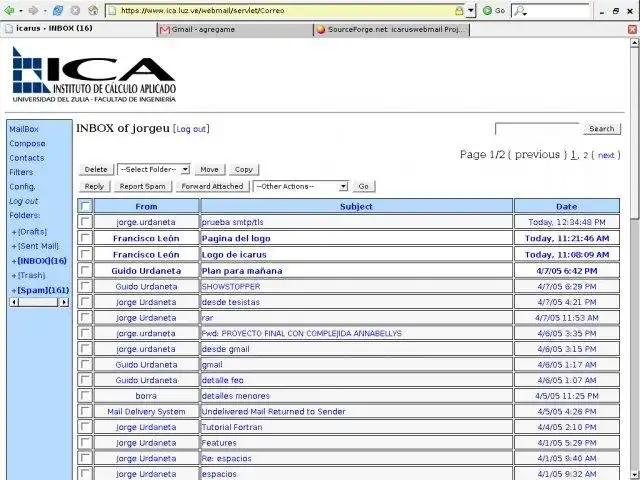Click the page vertical scrollbar up arrow

[x=635, y=42]
